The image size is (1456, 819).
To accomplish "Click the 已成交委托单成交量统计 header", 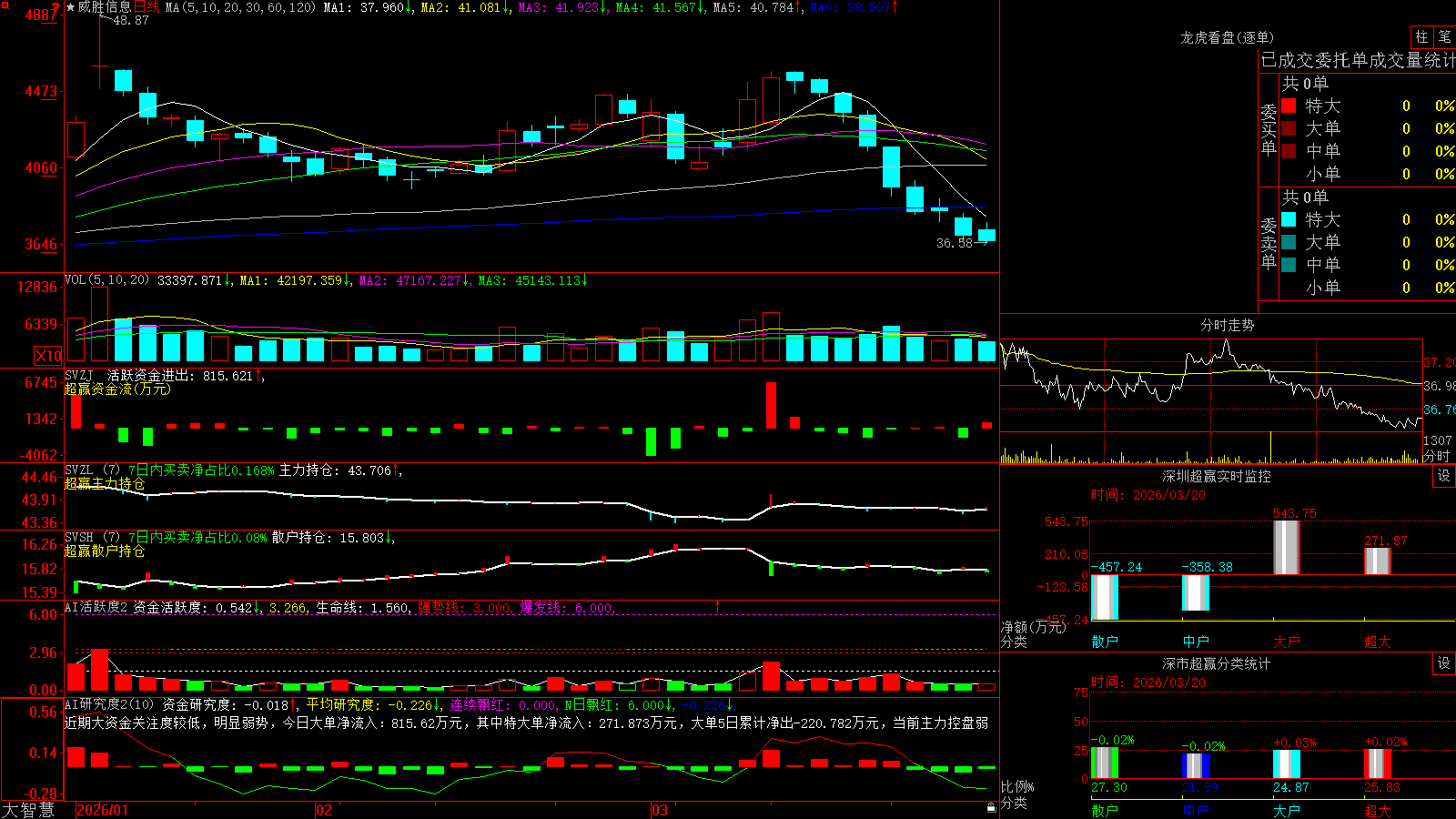I will point(1358,60).
